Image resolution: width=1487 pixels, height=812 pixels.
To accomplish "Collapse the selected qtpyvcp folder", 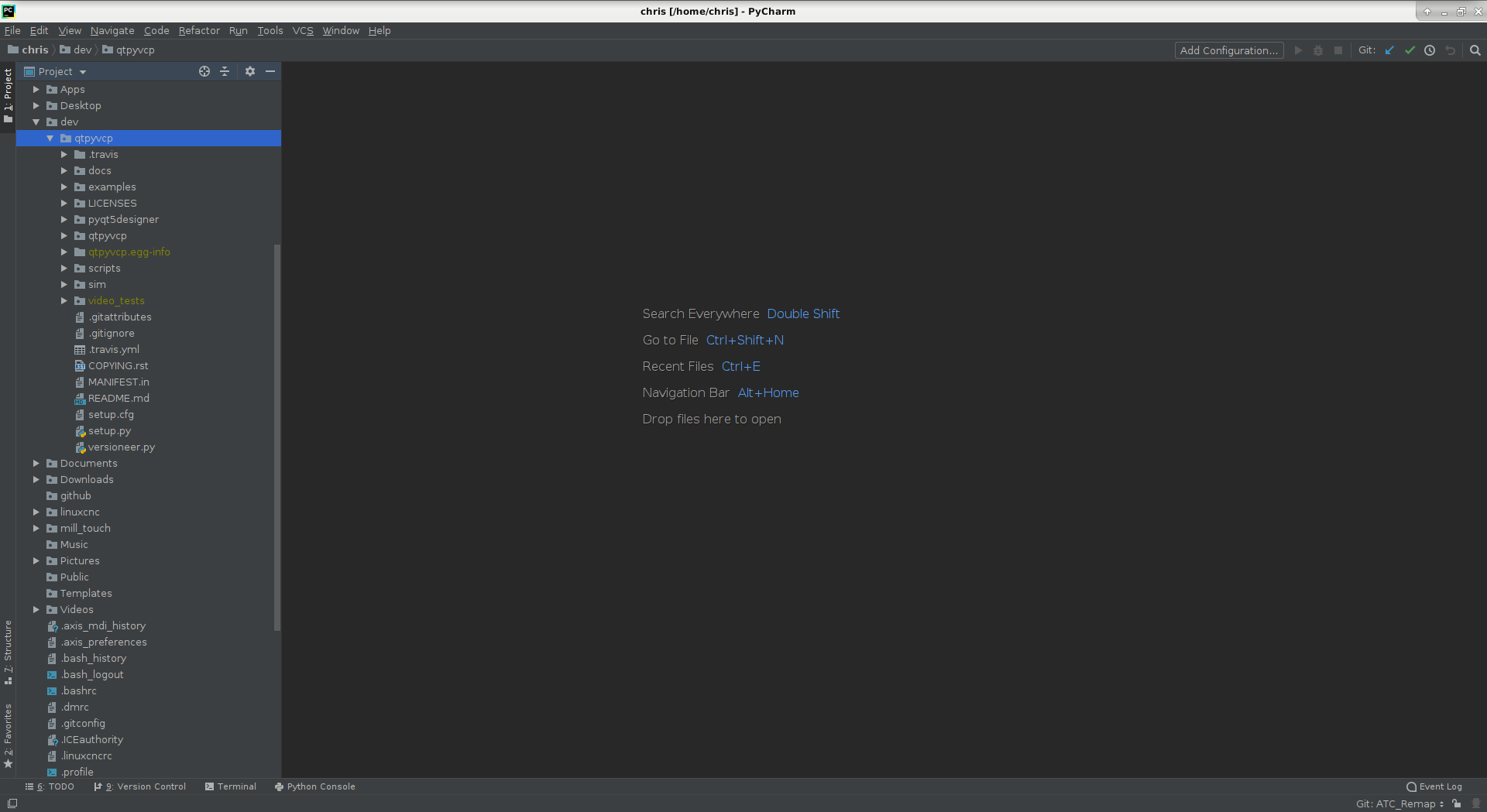I will (50, 139).
